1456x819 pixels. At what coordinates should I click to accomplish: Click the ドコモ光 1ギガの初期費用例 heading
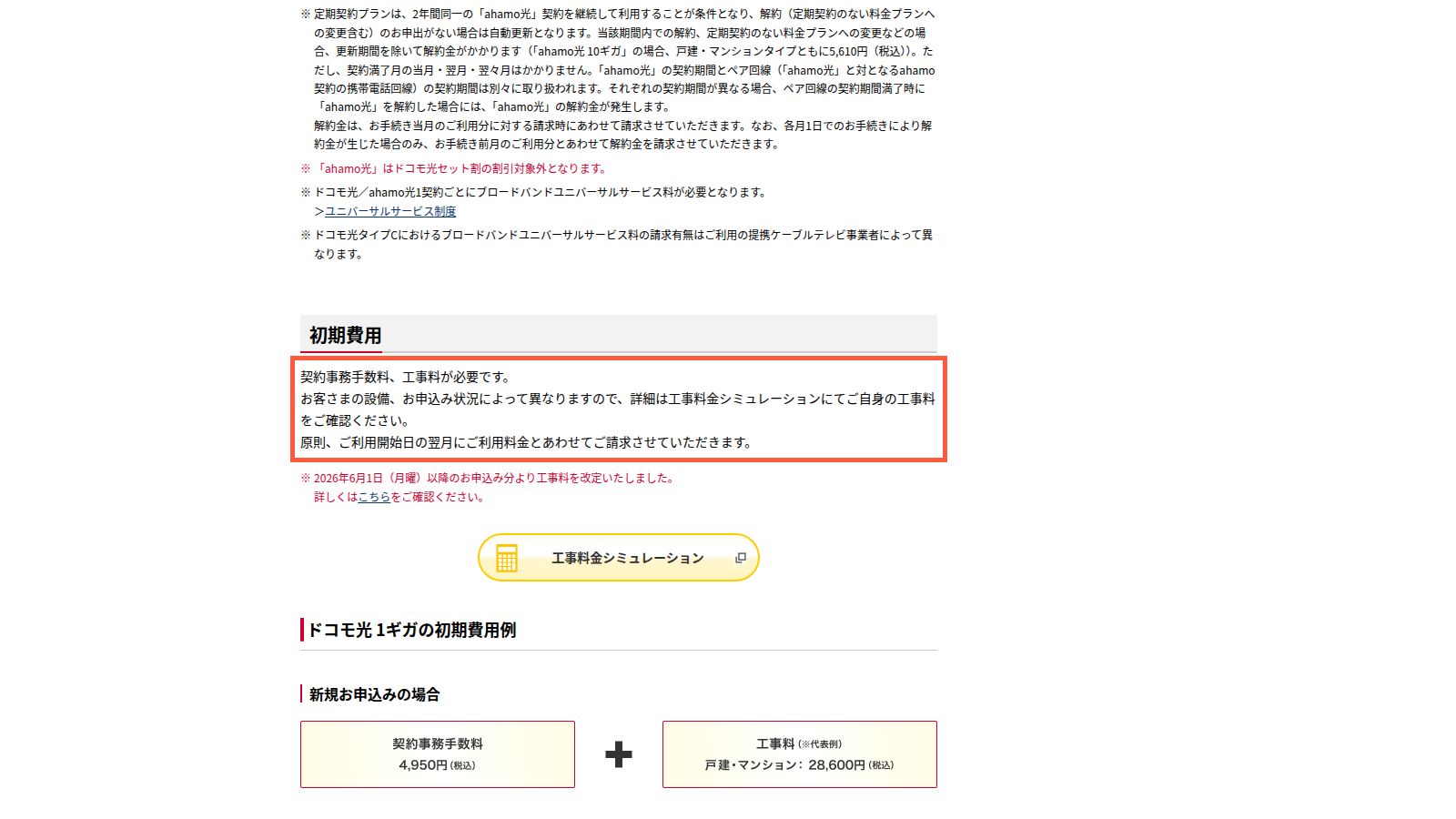coord(411,630)
